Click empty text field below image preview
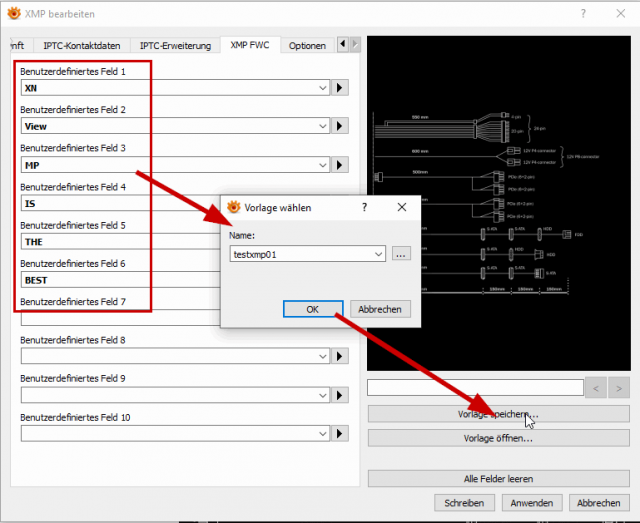The height and width of the screenshot is (523, 640). pos(475,387)
